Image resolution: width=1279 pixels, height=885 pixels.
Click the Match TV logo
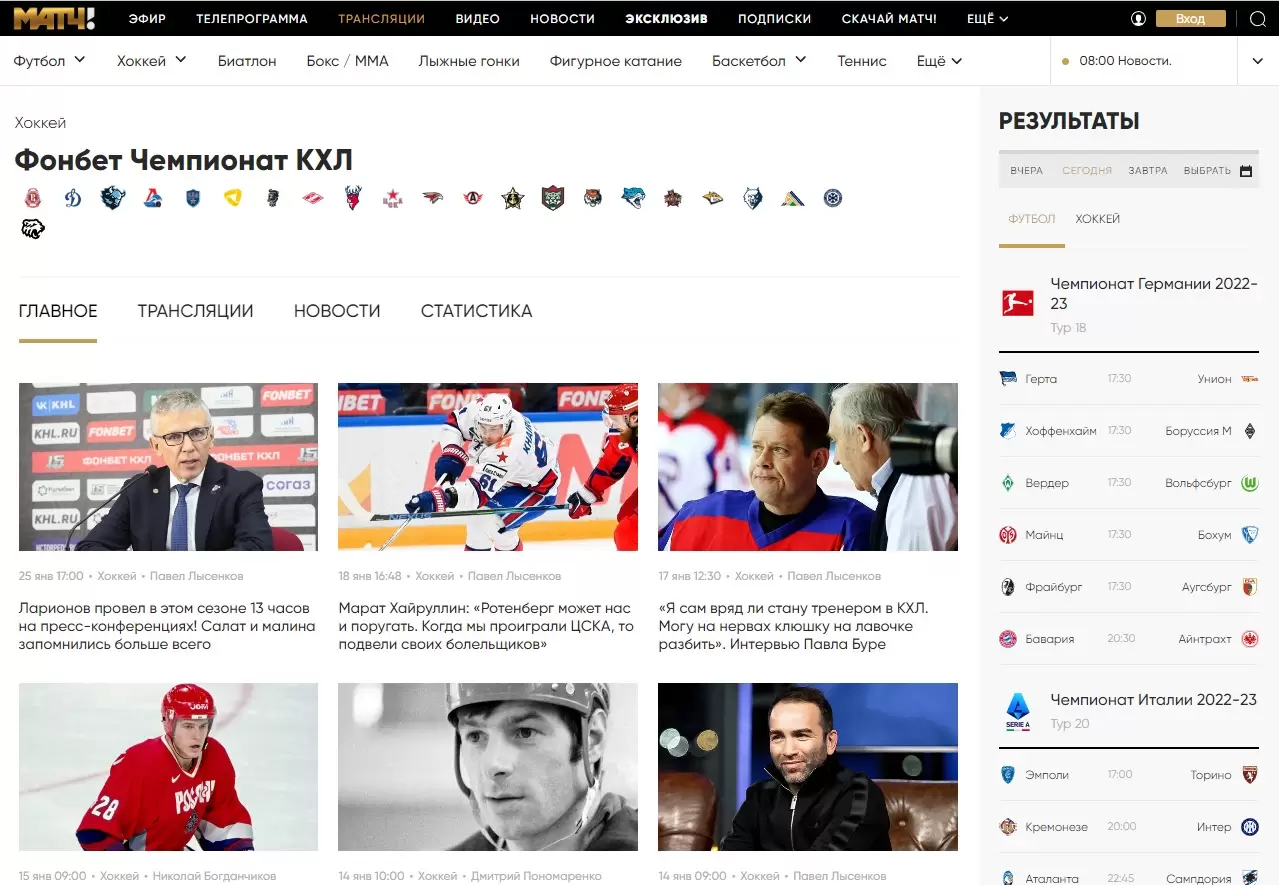click(x=54, y=18)
